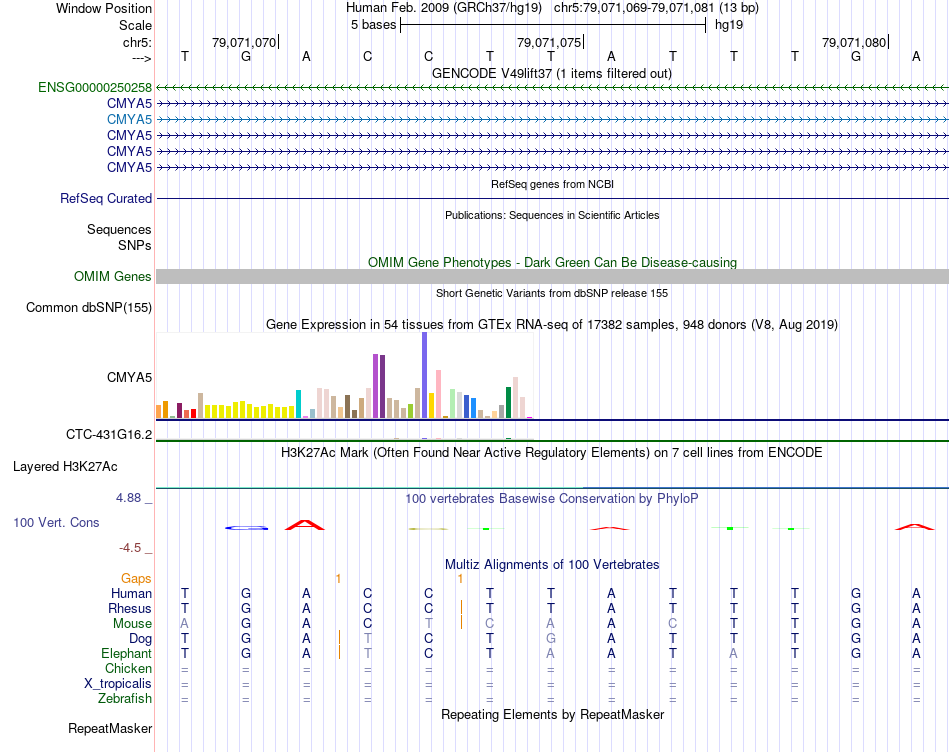
Task: Click the Dog alignment row label
Action: click(140, 639)
